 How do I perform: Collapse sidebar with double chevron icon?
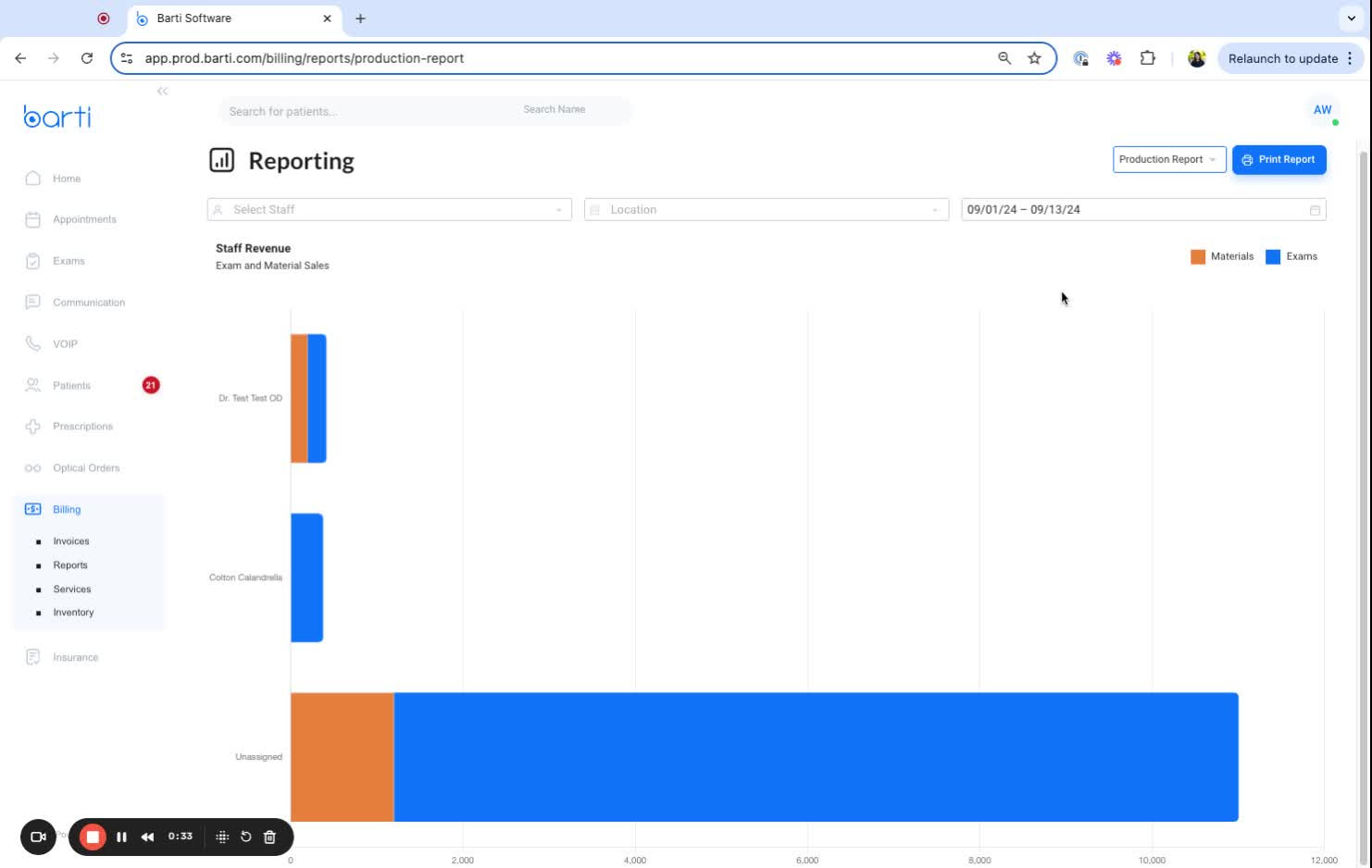(162, 91)
